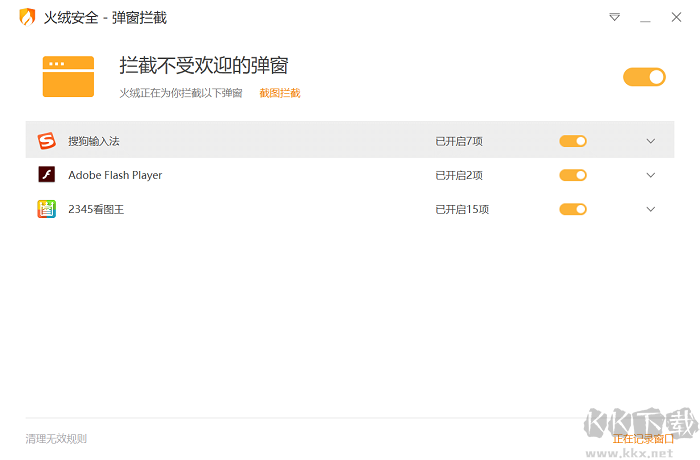Click the 2345看图王 app icon
700x460 pixels.
point(46,209)
